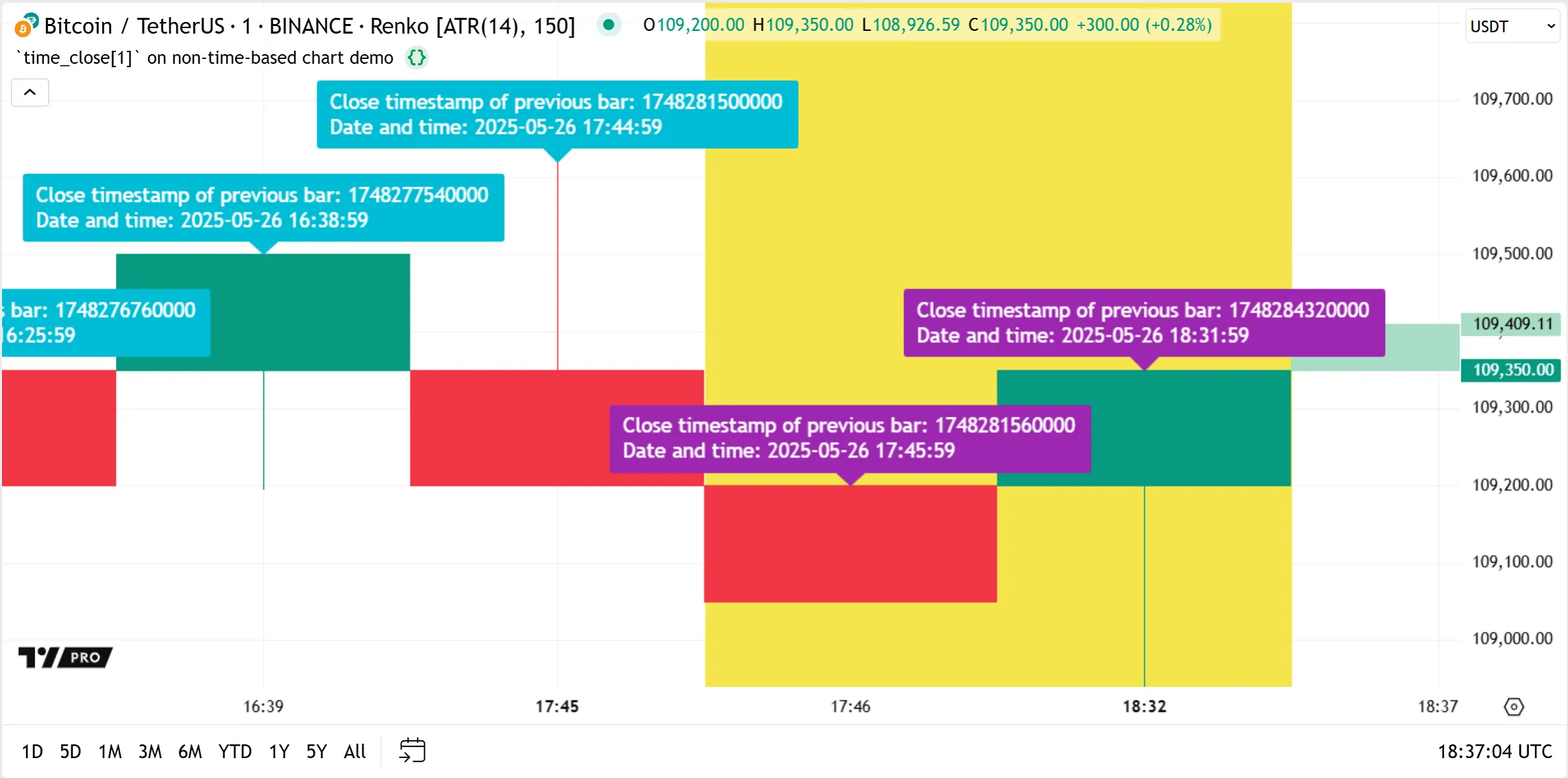
Task: Select the 5D time range
Action: [x=71, y=751]
